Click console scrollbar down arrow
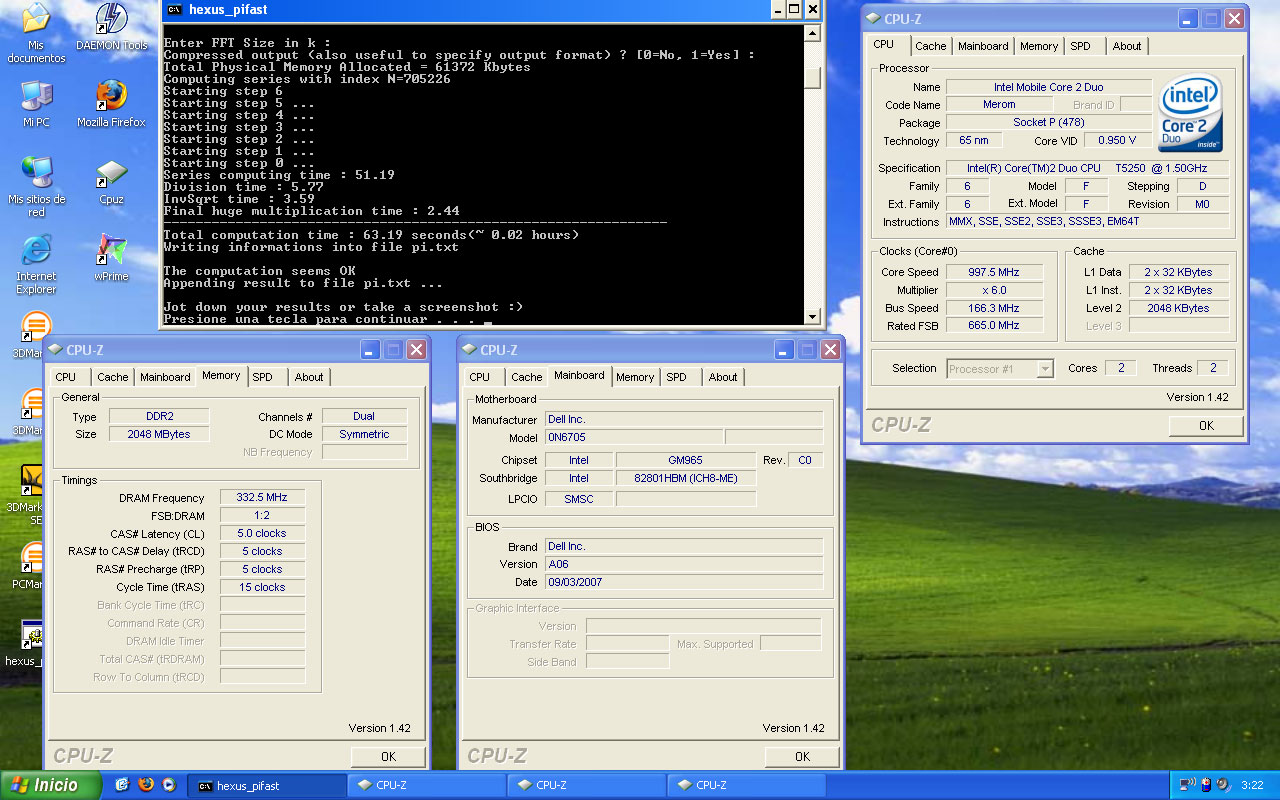This screenshot has width=1280, height=800. [x=813, y=316]
